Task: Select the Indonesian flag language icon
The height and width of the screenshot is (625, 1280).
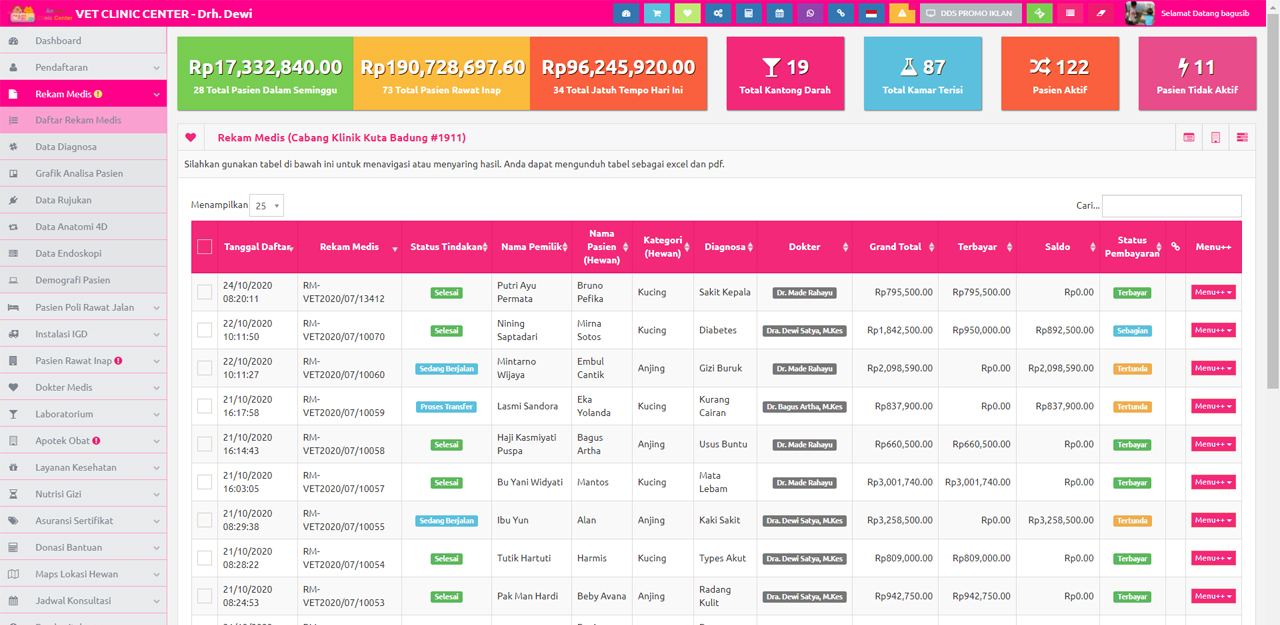Action: [x=871, y=13]
